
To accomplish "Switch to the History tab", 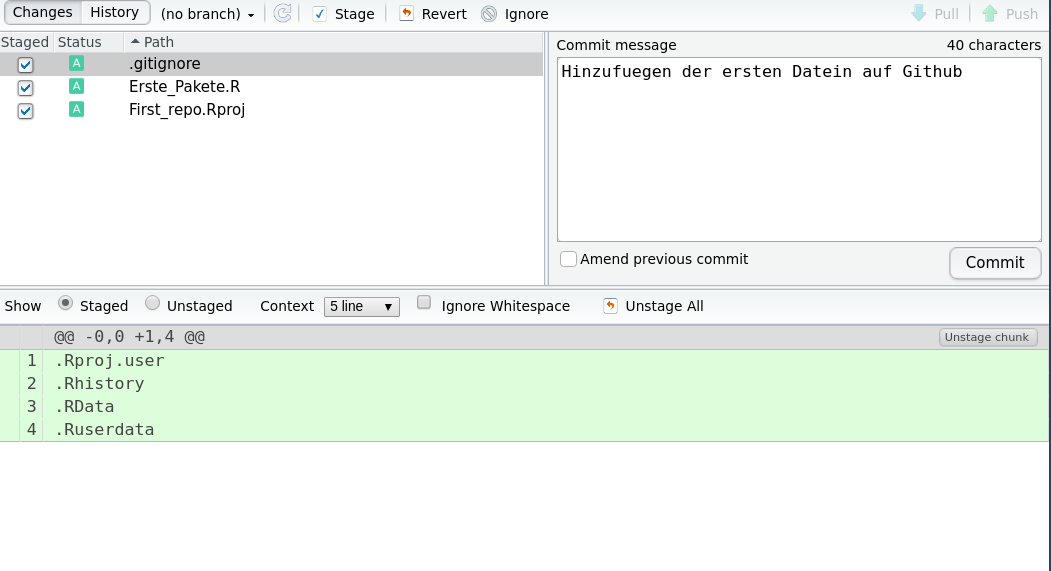I will [115, 13].
